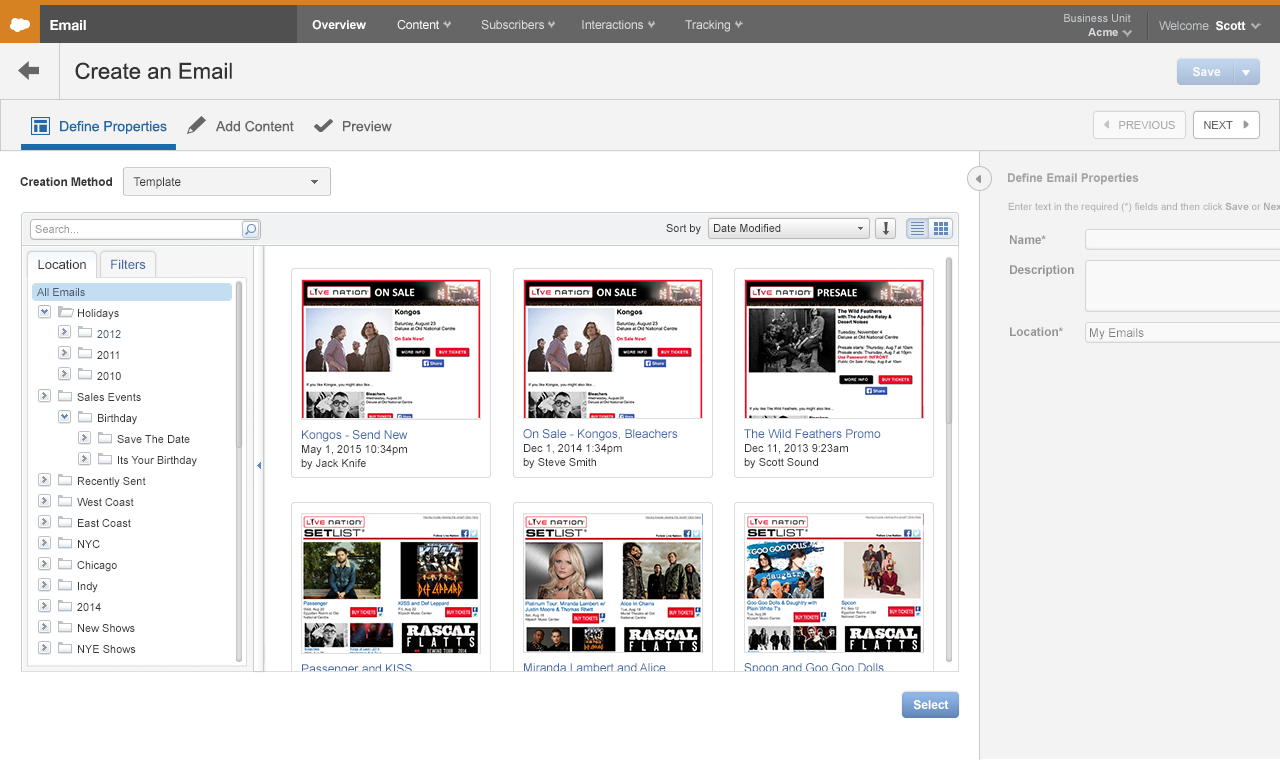Click the Birthday folder icon
This screenshot has height=760, width=1280.
(86, 418)
